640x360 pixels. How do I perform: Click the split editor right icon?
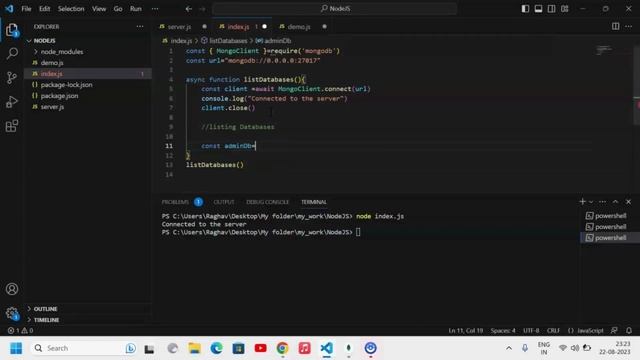[x=616, y=27]
